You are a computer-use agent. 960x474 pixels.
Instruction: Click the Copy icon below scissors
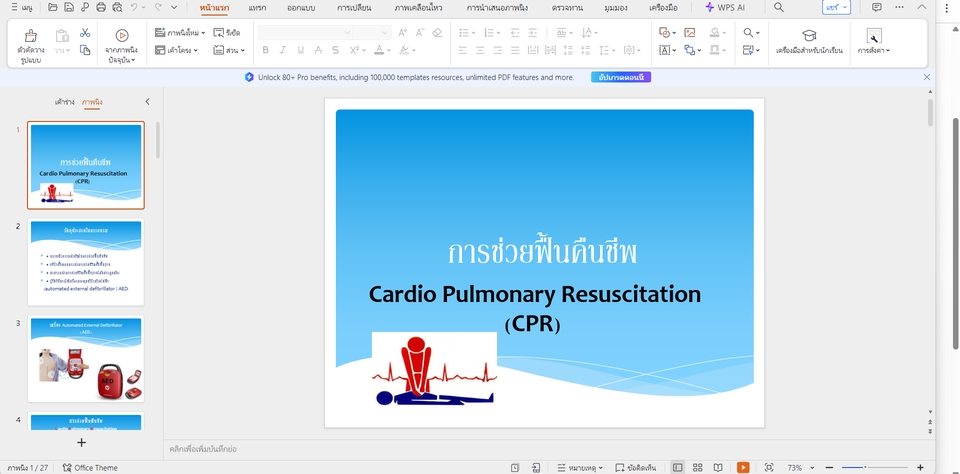tap(85, 50)
